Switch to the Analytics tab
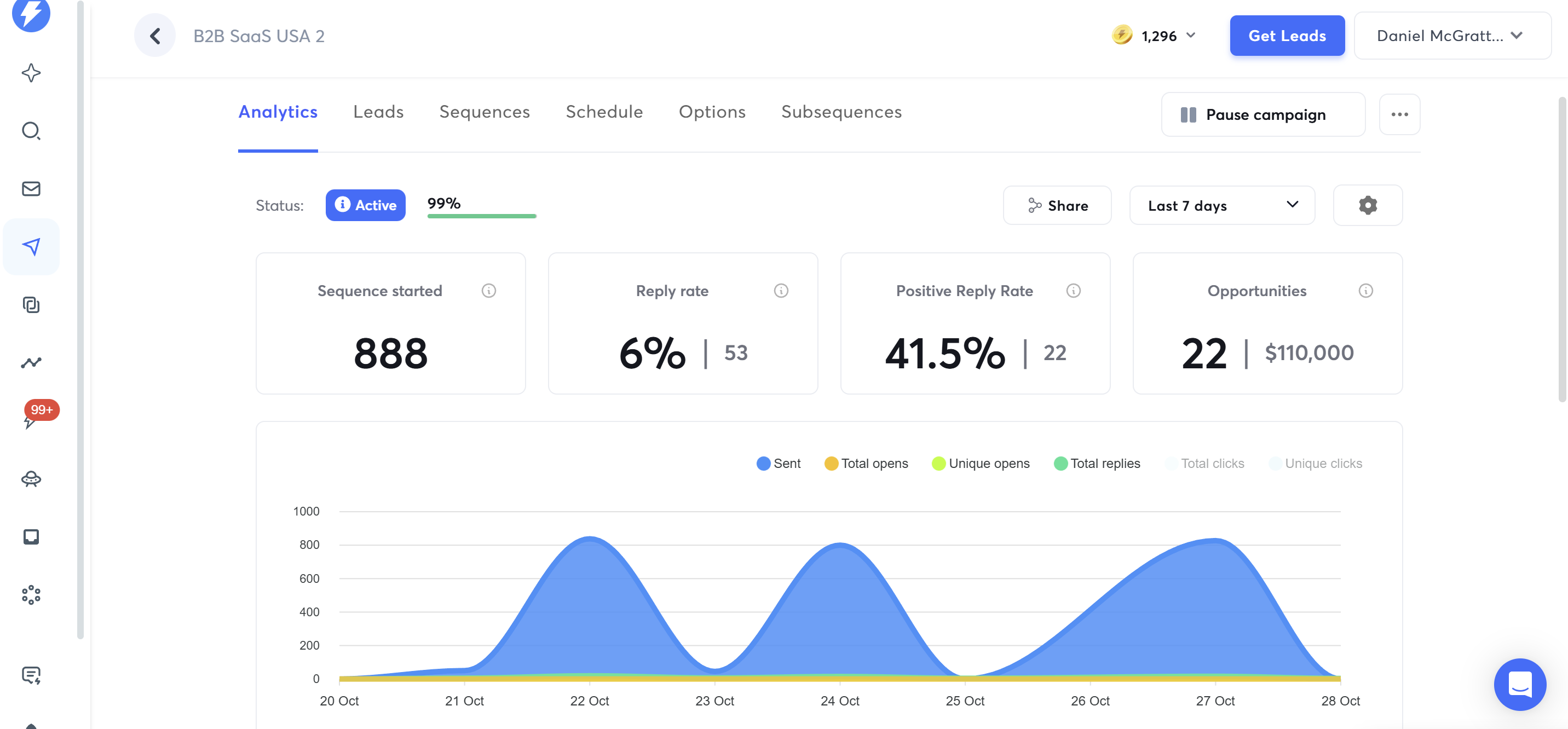 pos(278,112)
